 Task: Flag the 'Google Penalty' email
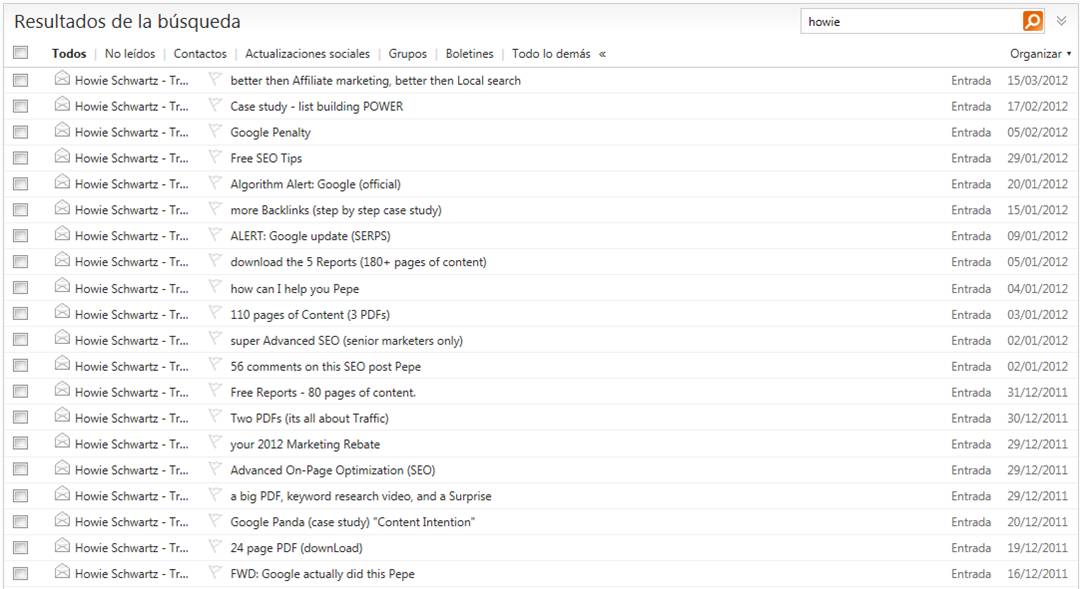215,130
